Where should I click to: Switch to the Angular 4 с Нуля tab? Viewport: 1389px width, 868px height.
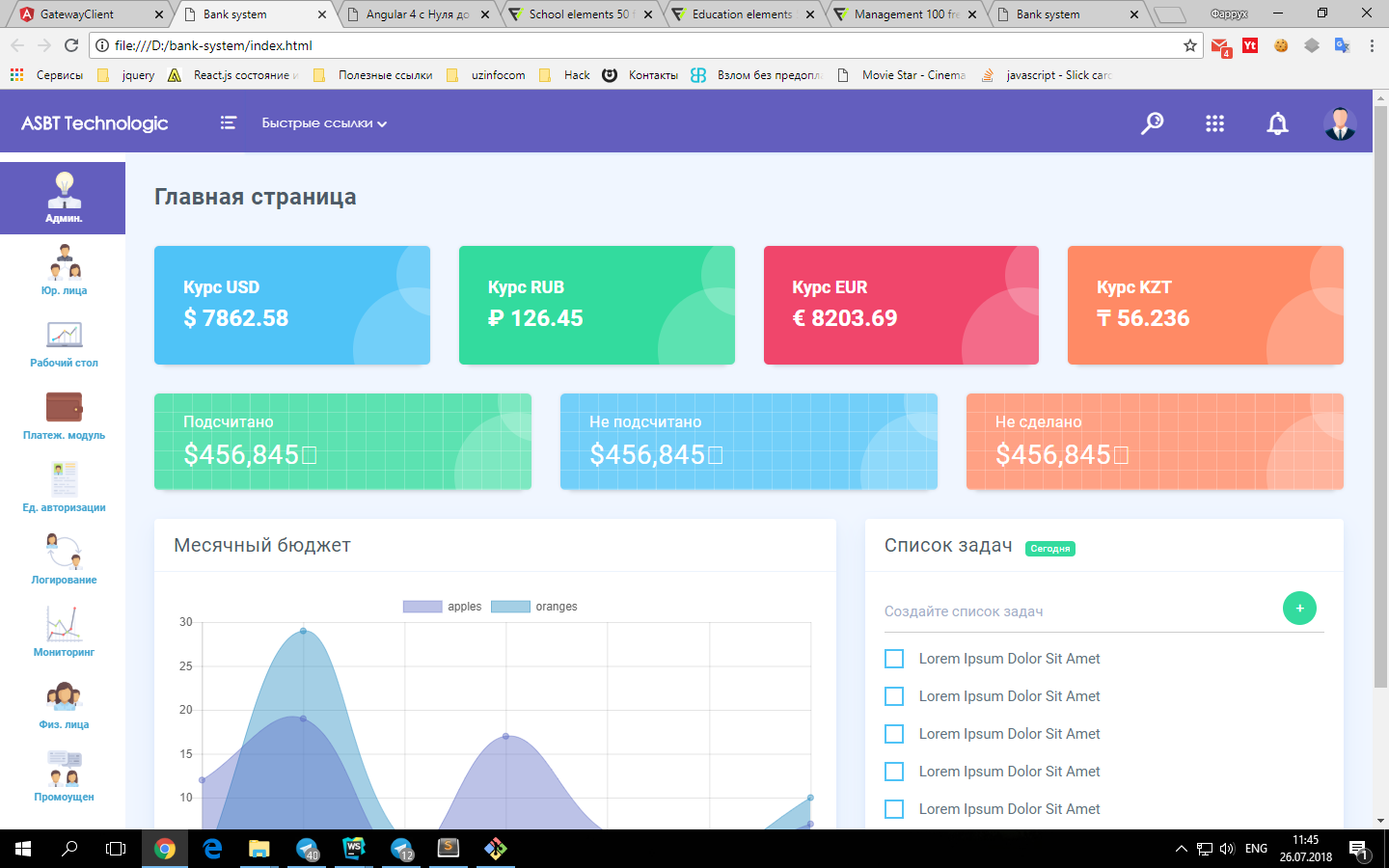pos(417,14)
